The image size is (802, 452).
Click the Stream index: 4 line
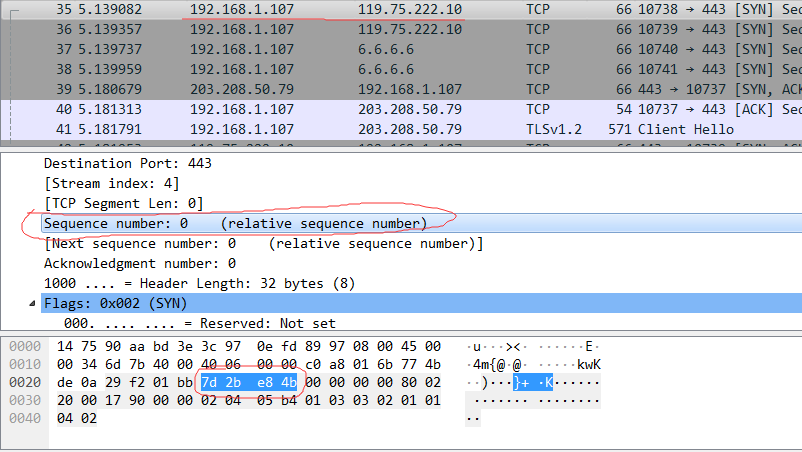[x=112, y=183]
